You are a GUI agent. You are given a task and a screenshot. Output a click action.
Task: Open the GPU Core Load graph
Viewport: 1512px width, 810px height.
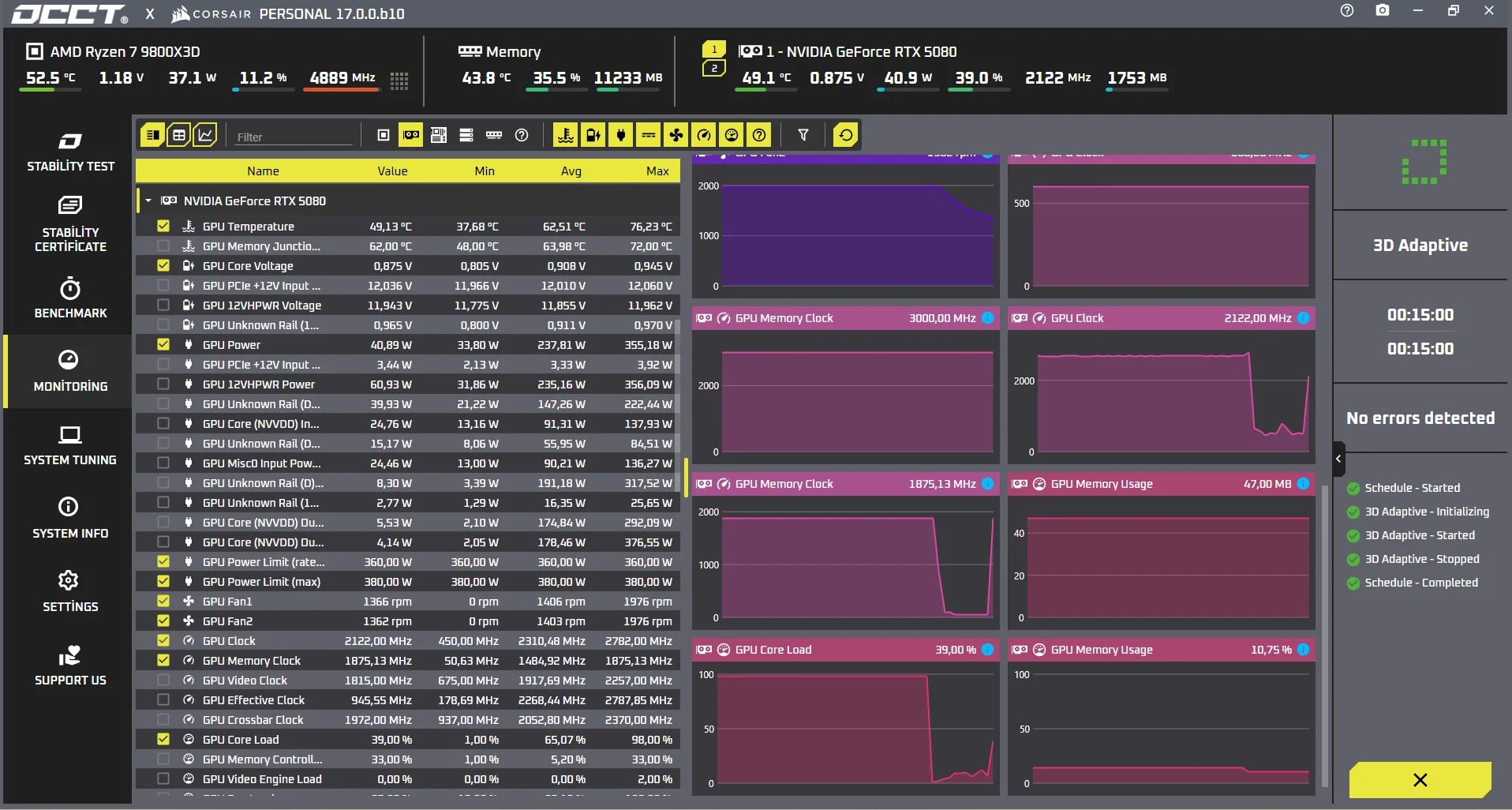pos(845,717)
